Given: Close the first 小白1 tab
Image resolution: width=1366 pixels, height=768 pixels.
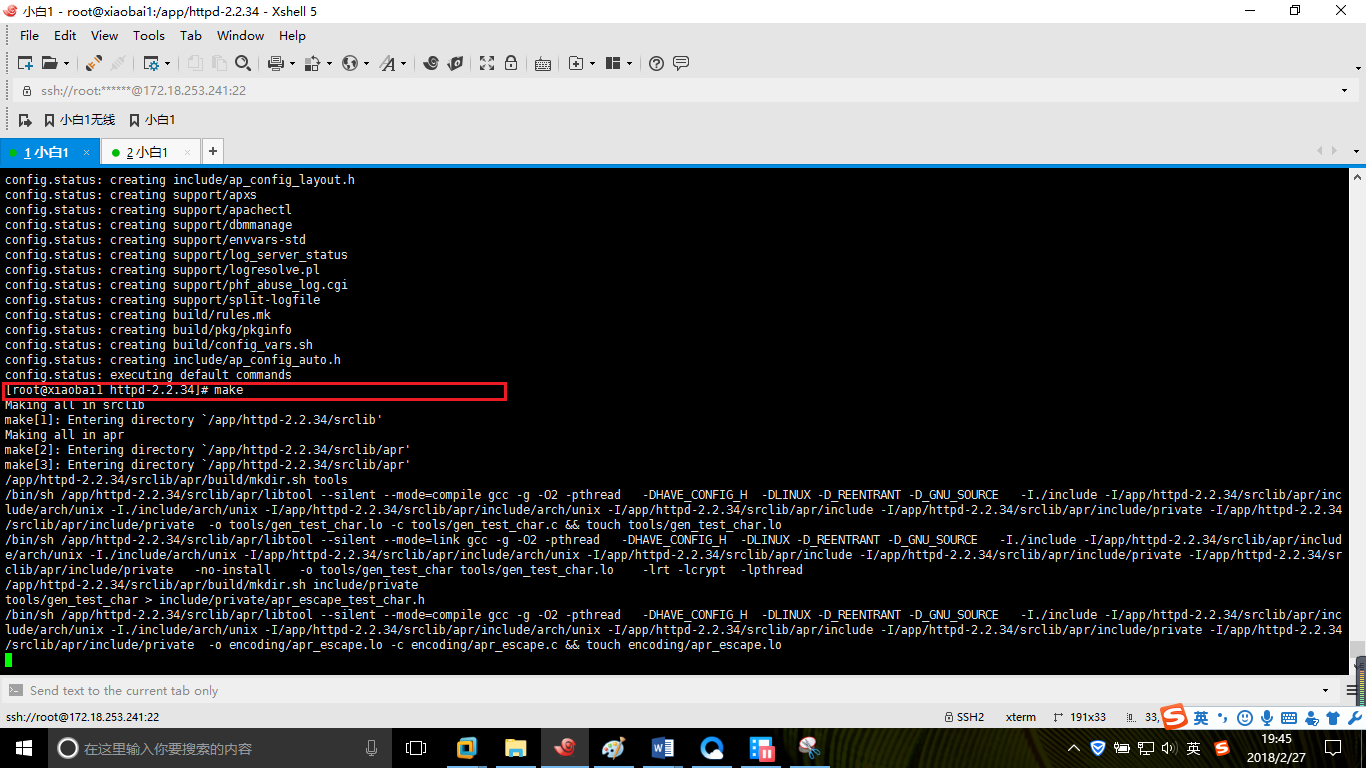Looking at the screenshot, I should click(87, 152).
